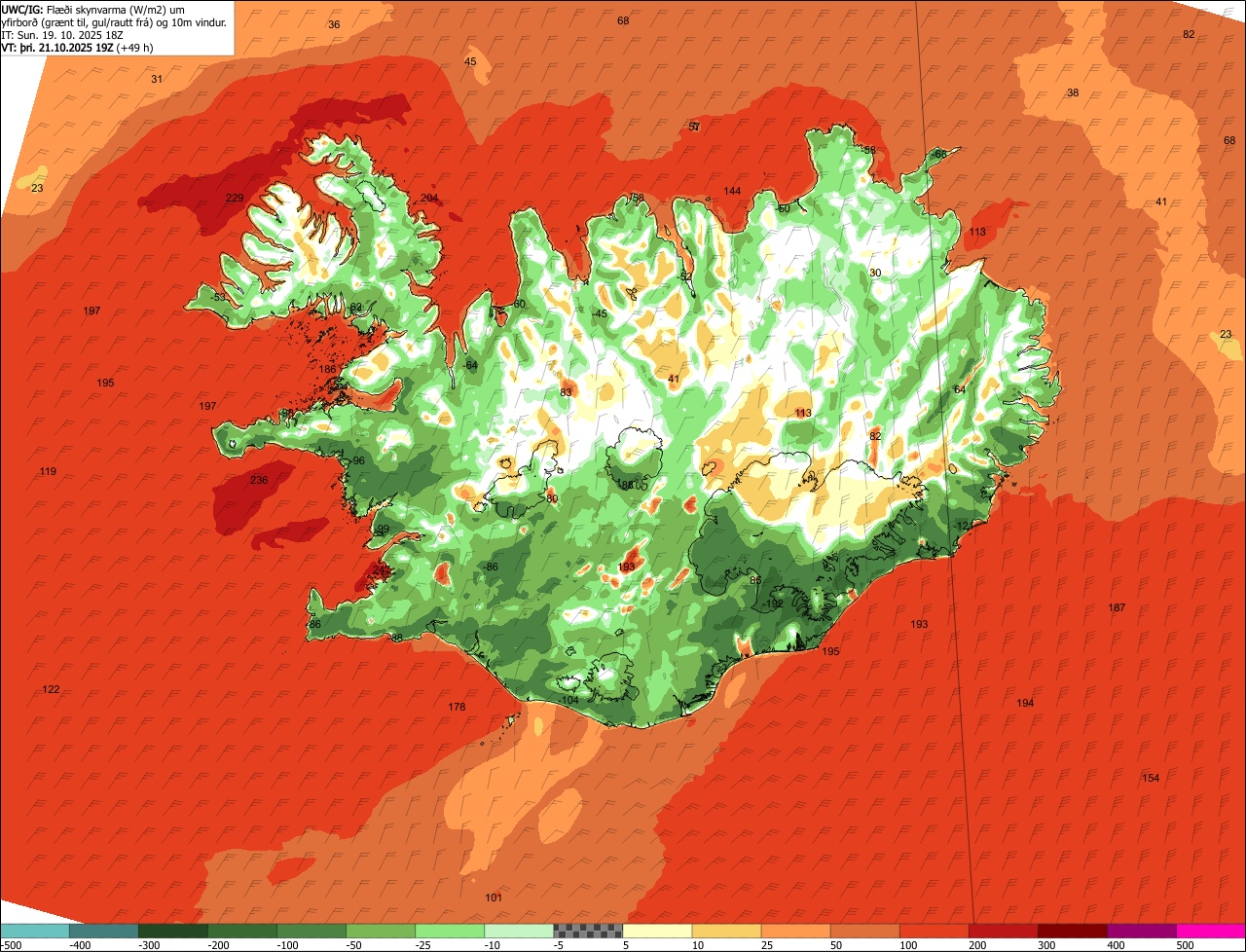Click the map value '188'

(625, 484)
